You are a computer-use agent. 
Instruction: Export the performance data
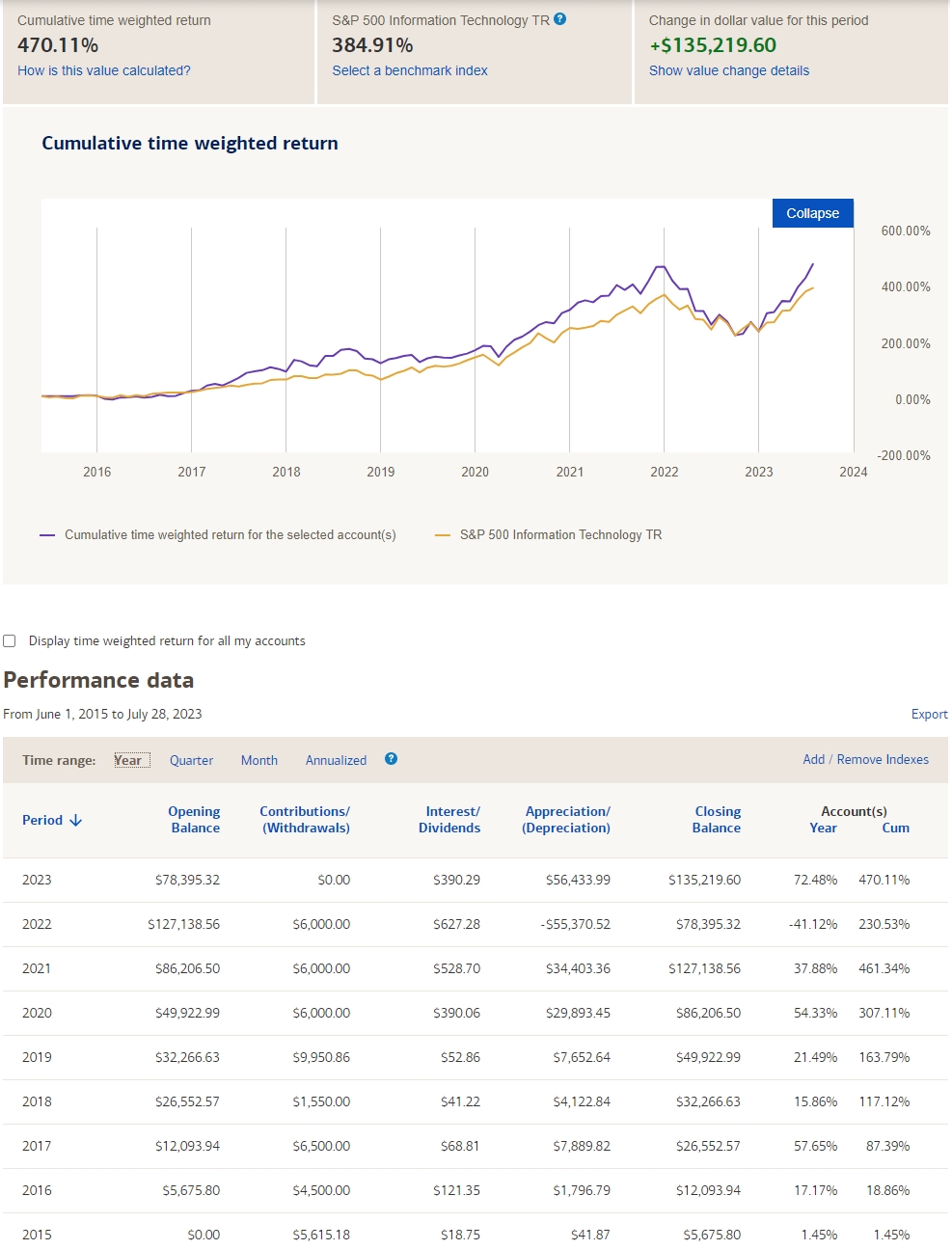pyautogui.click(x=930, y=714)
